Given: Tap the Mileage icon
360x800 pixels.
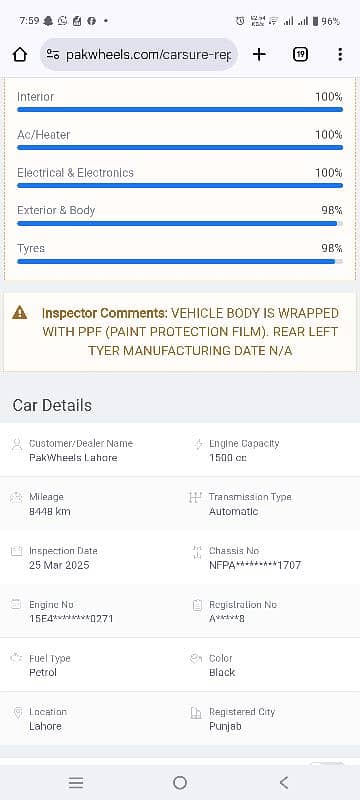Looking at the screenshot, I should coord(17,497).
